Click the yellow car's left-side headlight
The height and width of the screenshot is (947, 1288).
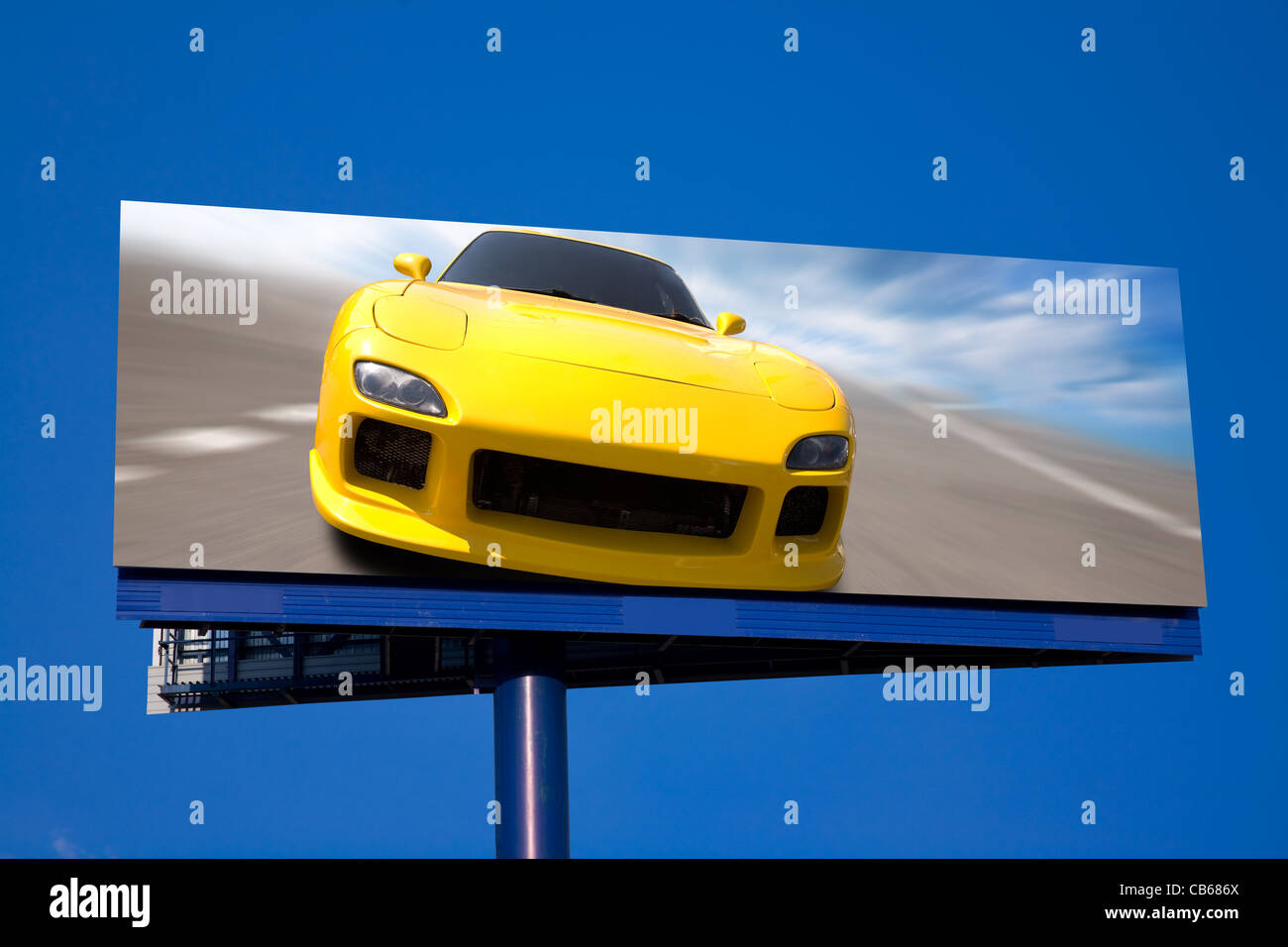click(x=399, y=388)
